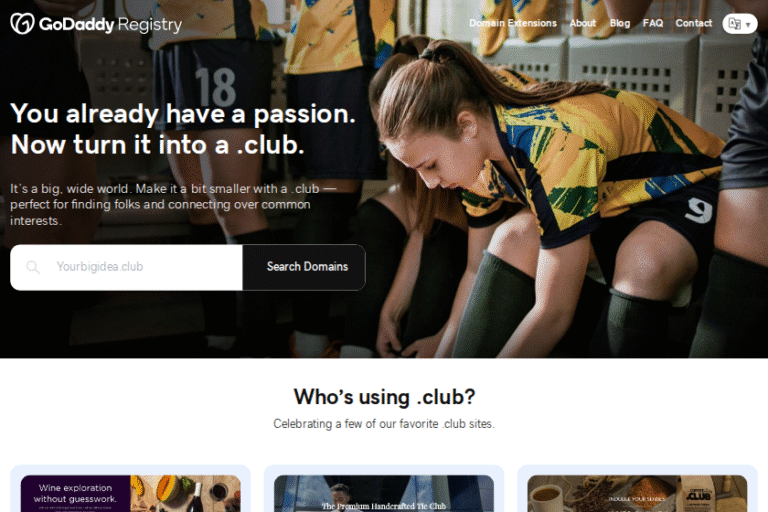The width and height of the screenshot is (768, 512).
Task: Click the "Who's using .club?" heading
Action: [384, 397]
